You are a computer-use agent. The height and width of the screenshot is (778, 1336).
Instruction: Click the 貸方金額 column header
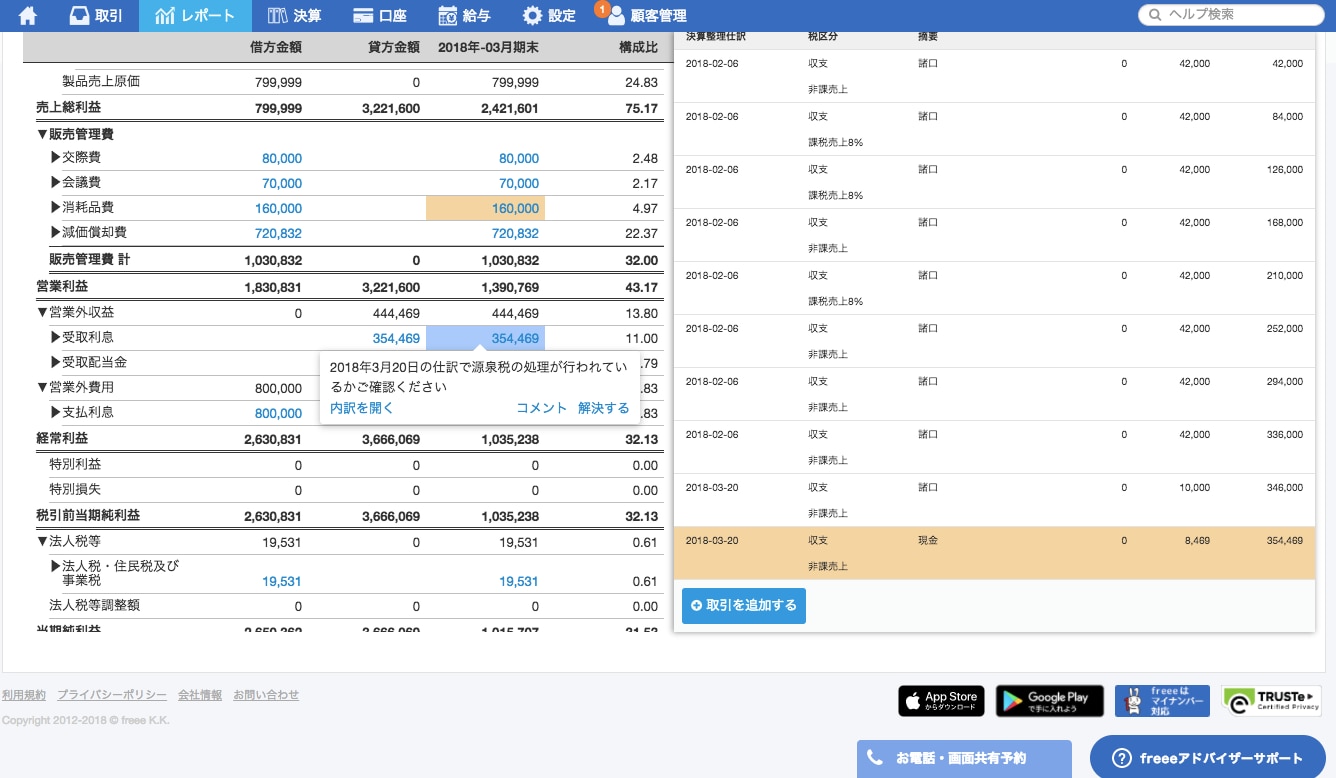[x=393, y=47]
